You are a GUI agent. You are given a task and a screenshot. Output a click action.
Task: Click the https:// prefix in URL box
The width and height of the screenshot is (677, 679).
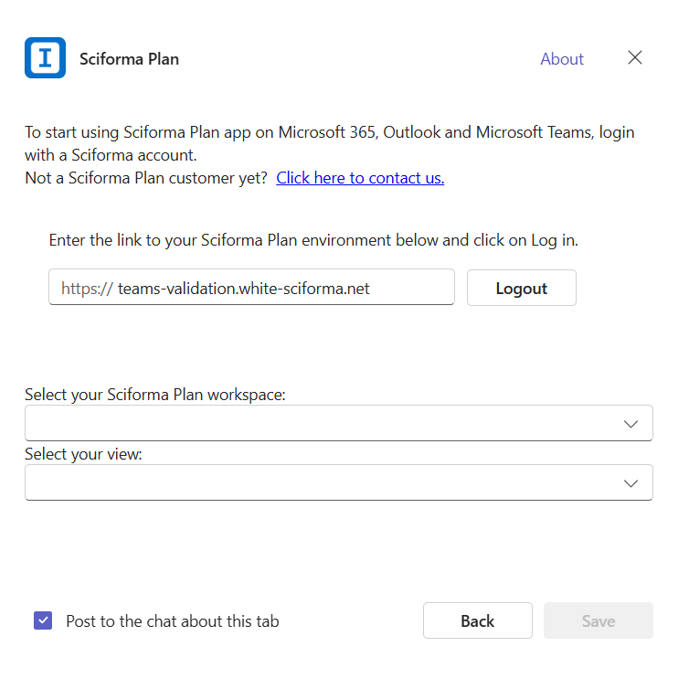[86, 288]
